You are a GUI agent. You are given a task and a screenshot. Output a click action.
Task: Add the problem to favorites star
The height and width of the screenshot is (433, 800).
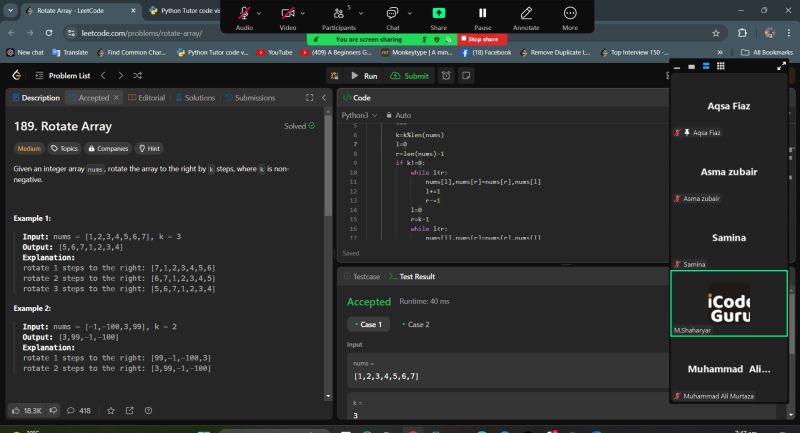(111, 411)
